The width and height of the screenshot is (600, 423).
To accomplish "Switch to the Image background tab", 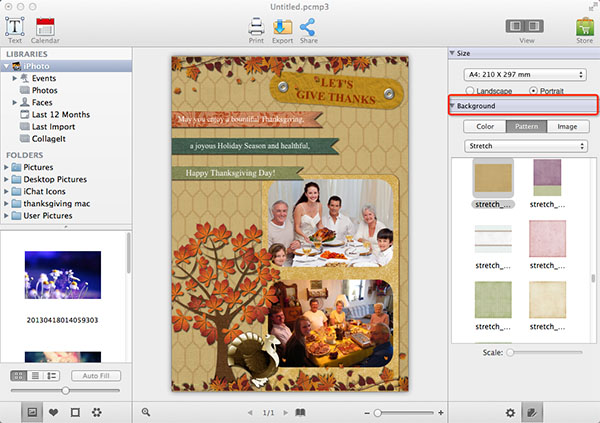I will click(566, 127).
